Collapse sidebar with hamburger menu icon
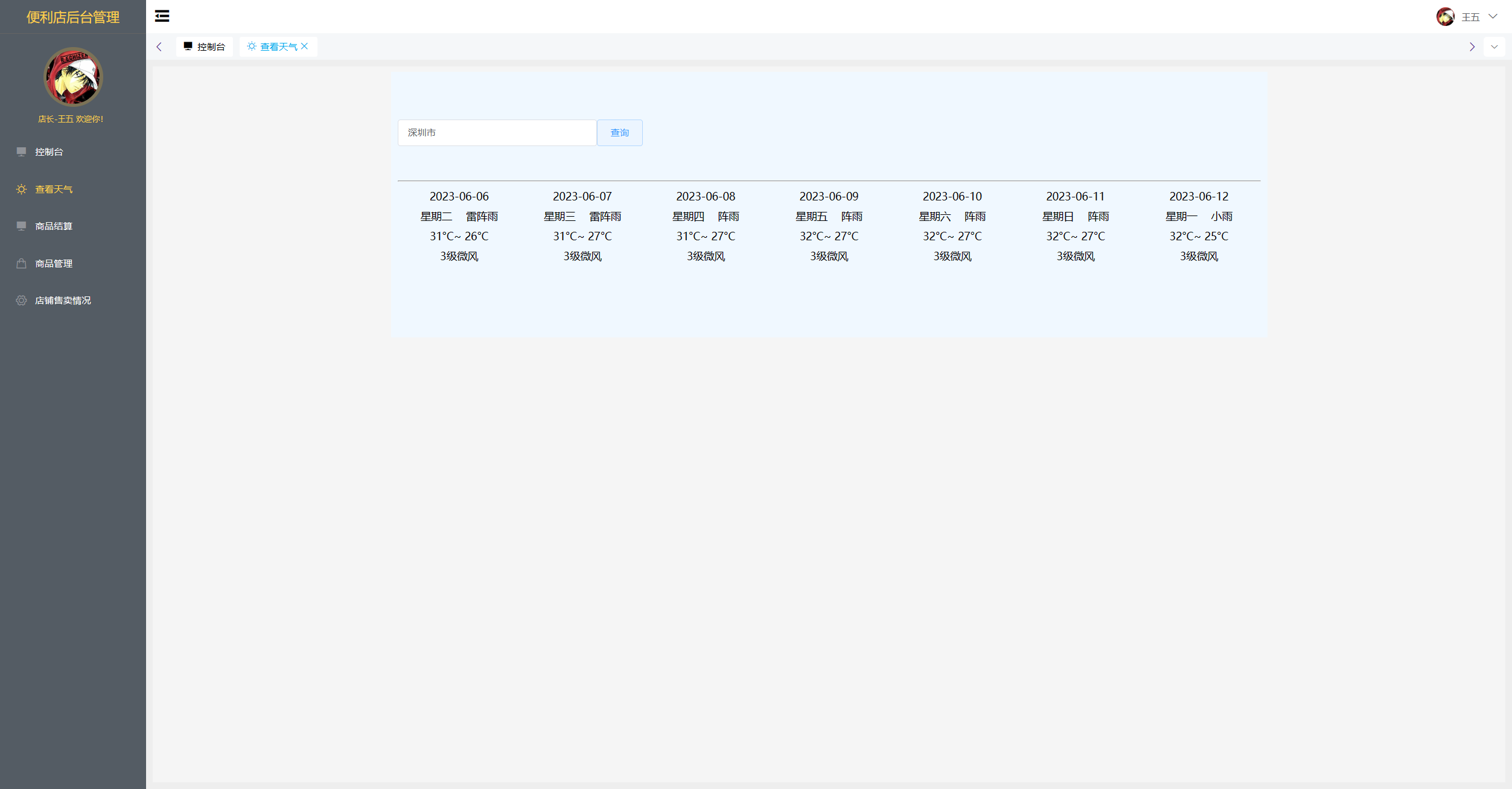 [x=162, y=16]
